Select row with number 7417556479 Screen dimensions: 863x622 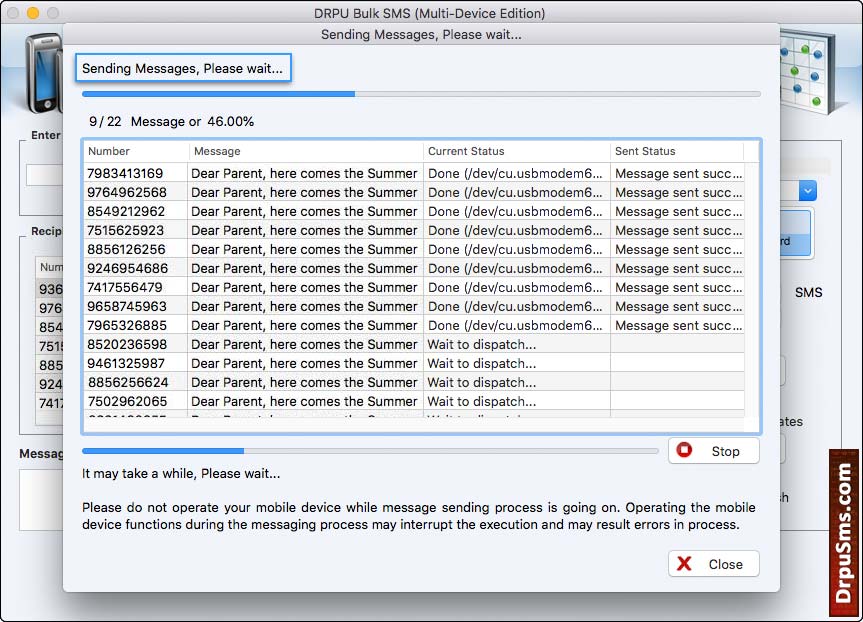tap(414, 287)
